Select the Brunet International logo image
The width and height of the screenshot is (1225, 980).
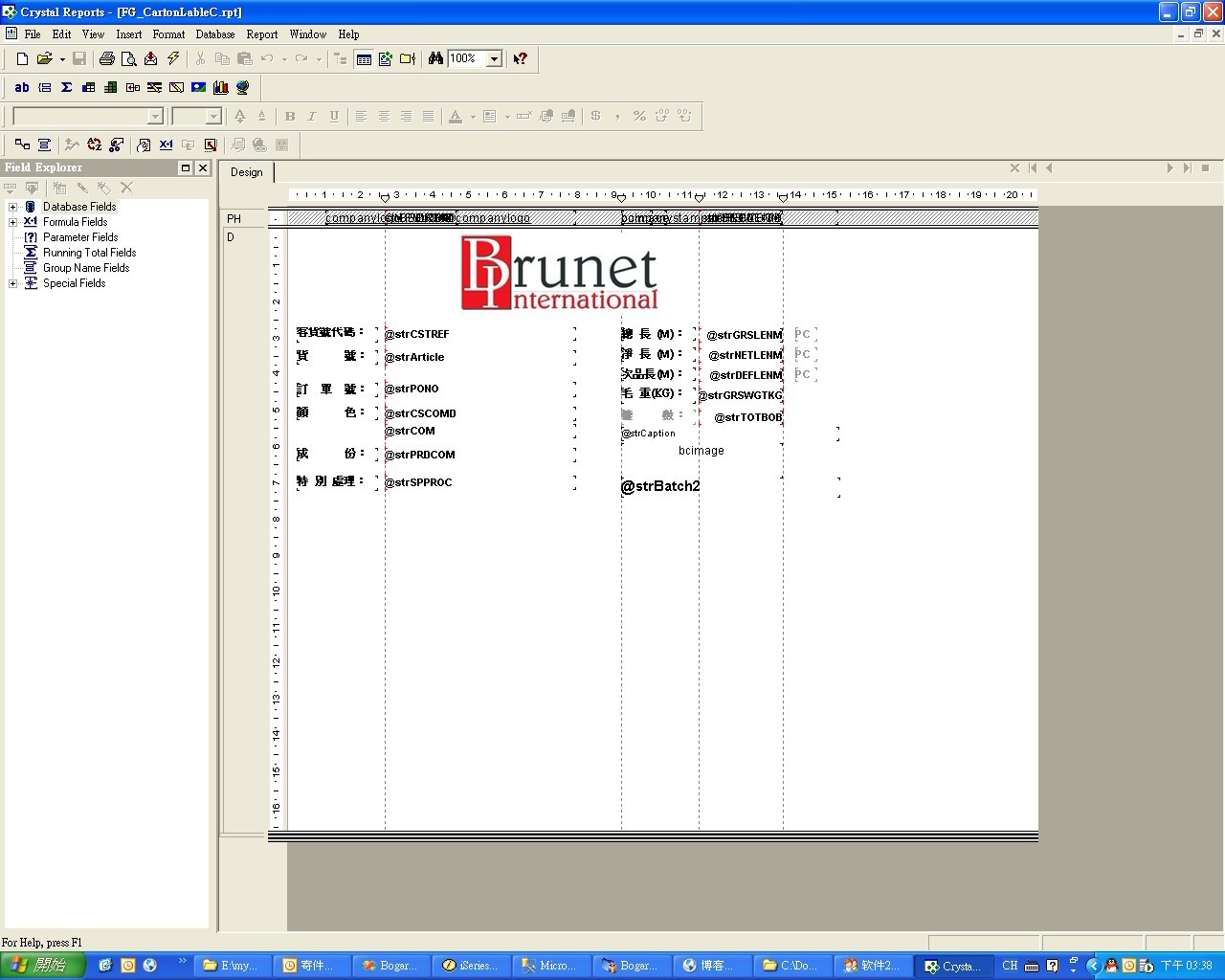click(x=559, y=273)
